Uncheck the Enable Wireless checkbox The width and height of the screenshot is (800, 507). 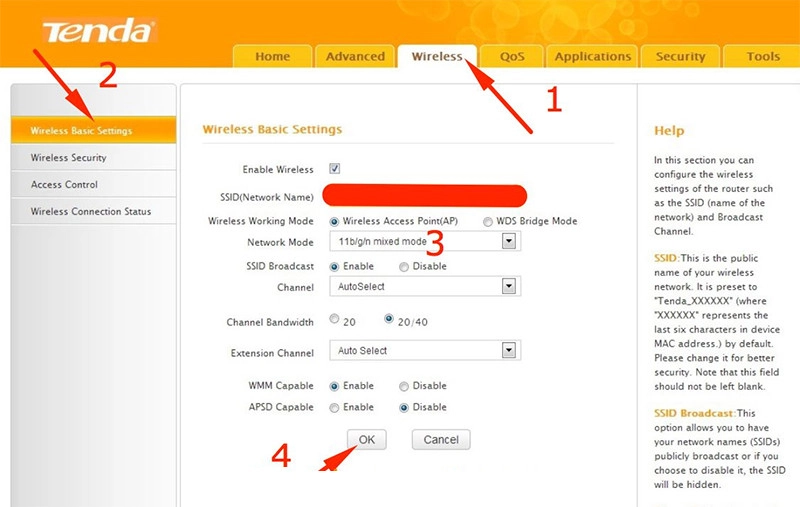coord(335,169)
